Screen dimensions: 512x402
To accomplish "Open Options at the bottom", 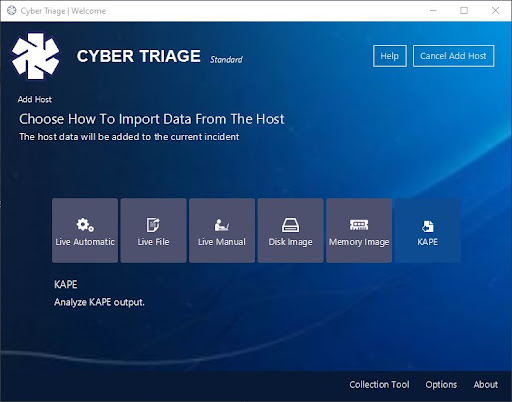I will [x=441, y=385].
